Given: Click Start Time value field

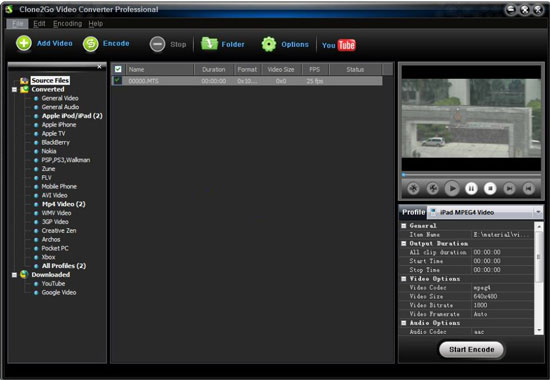Looking at the screenshot, I should [502, 261].
